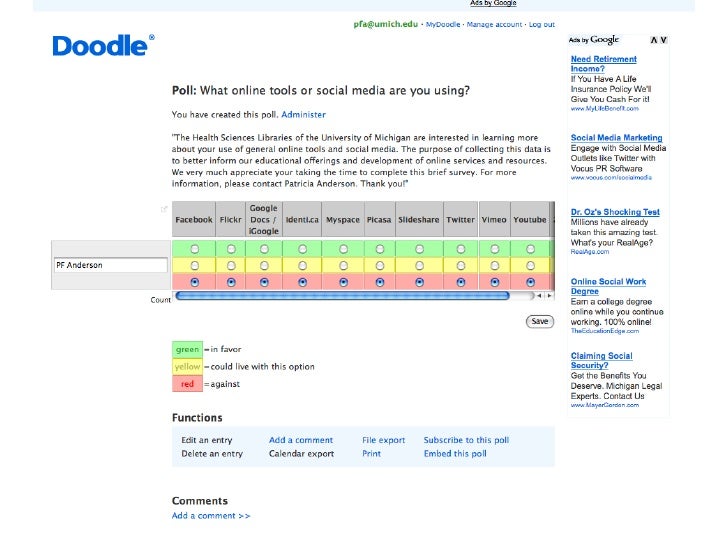Select green option for Twitter

pos(461,249)
